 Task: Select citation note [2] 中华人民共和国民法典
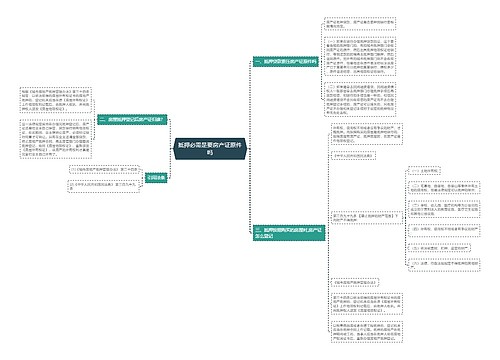click(104, 186)
